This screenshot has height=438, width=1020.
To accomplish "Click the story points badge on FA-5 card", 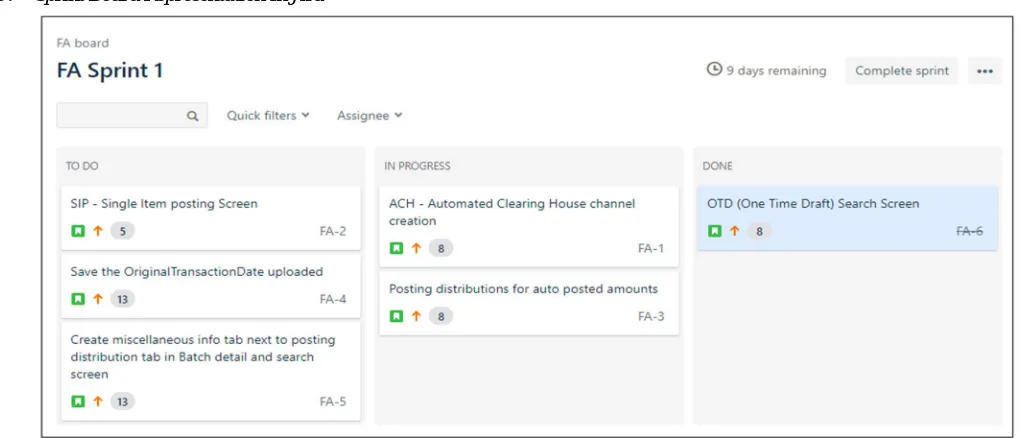I will (122, 402).
